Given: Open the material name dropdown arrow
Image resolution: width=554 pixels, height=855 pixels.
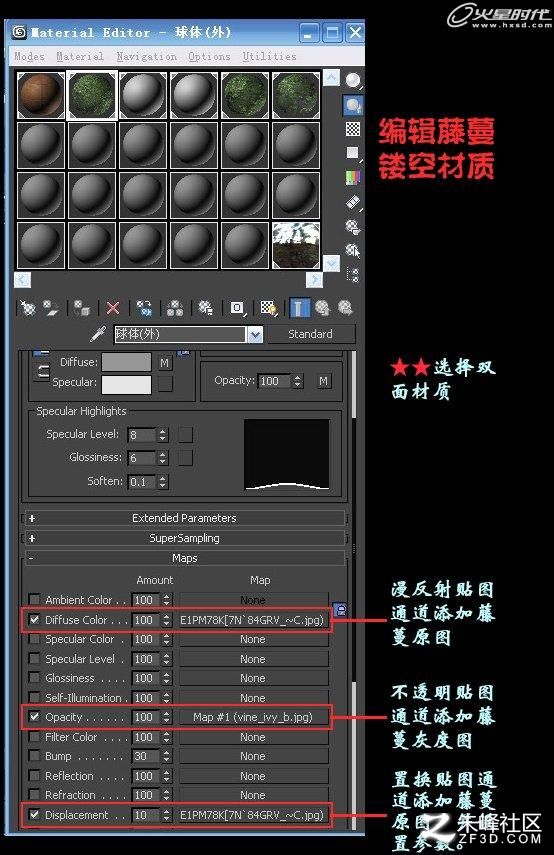Looking at the screenshot, I should tap(255, 334).
